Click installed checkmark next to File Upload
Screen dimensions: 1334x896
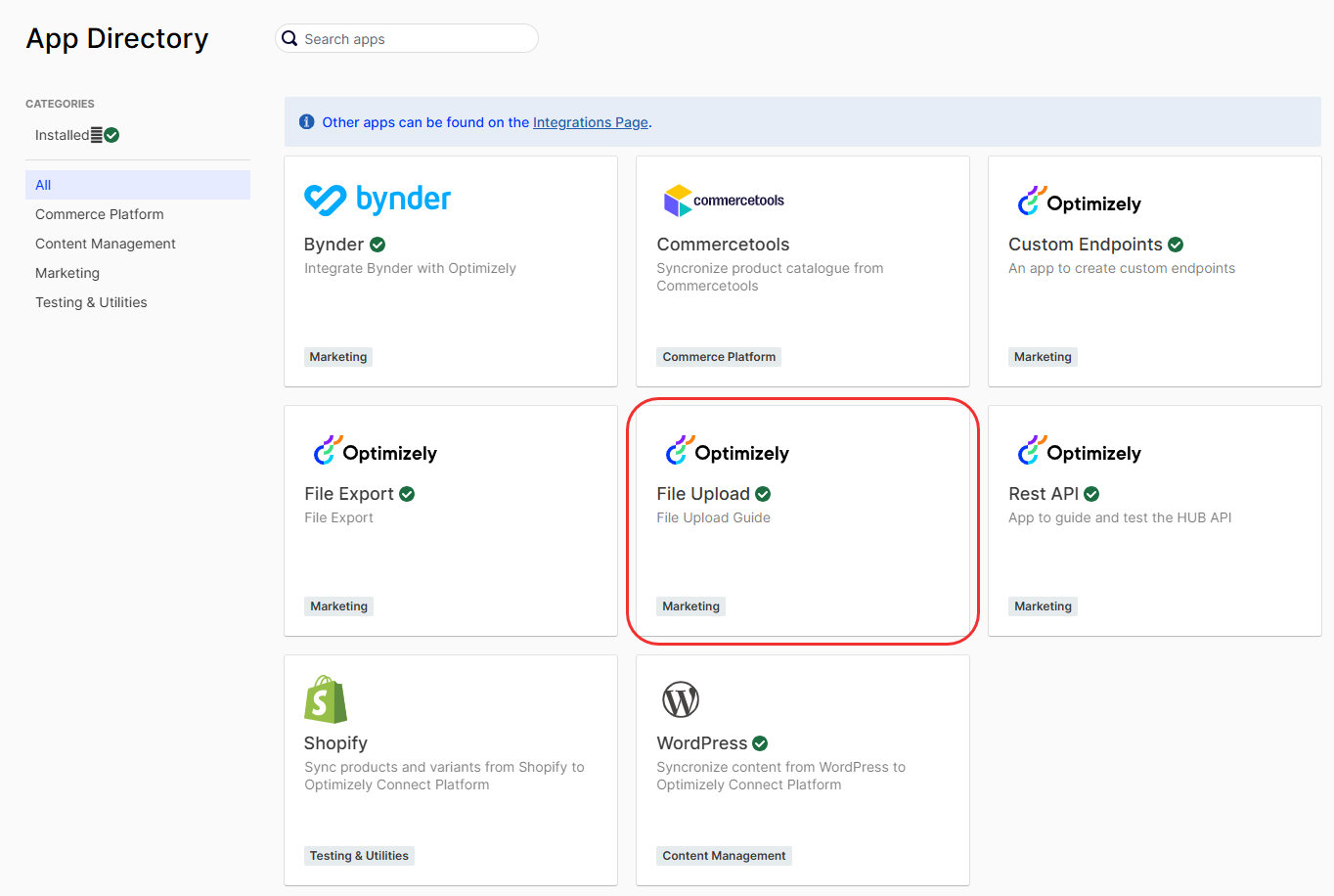(x=763, y=494)
